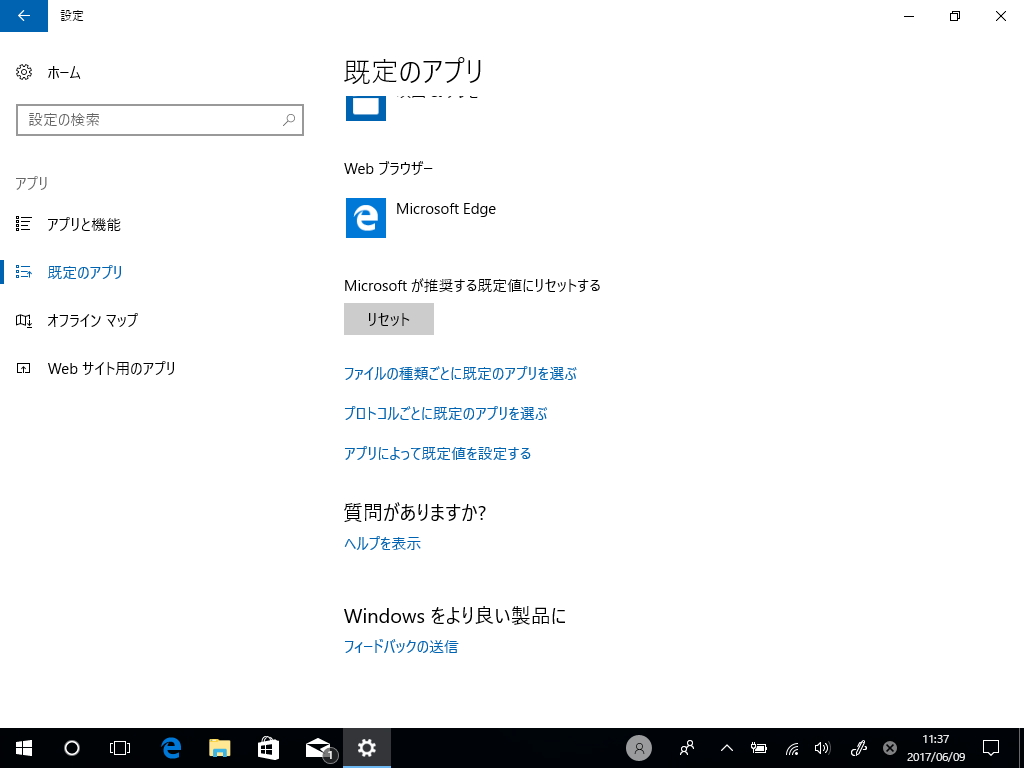
Task: Open Cortana circle on taskbar
Action: (x=72, y=748)
